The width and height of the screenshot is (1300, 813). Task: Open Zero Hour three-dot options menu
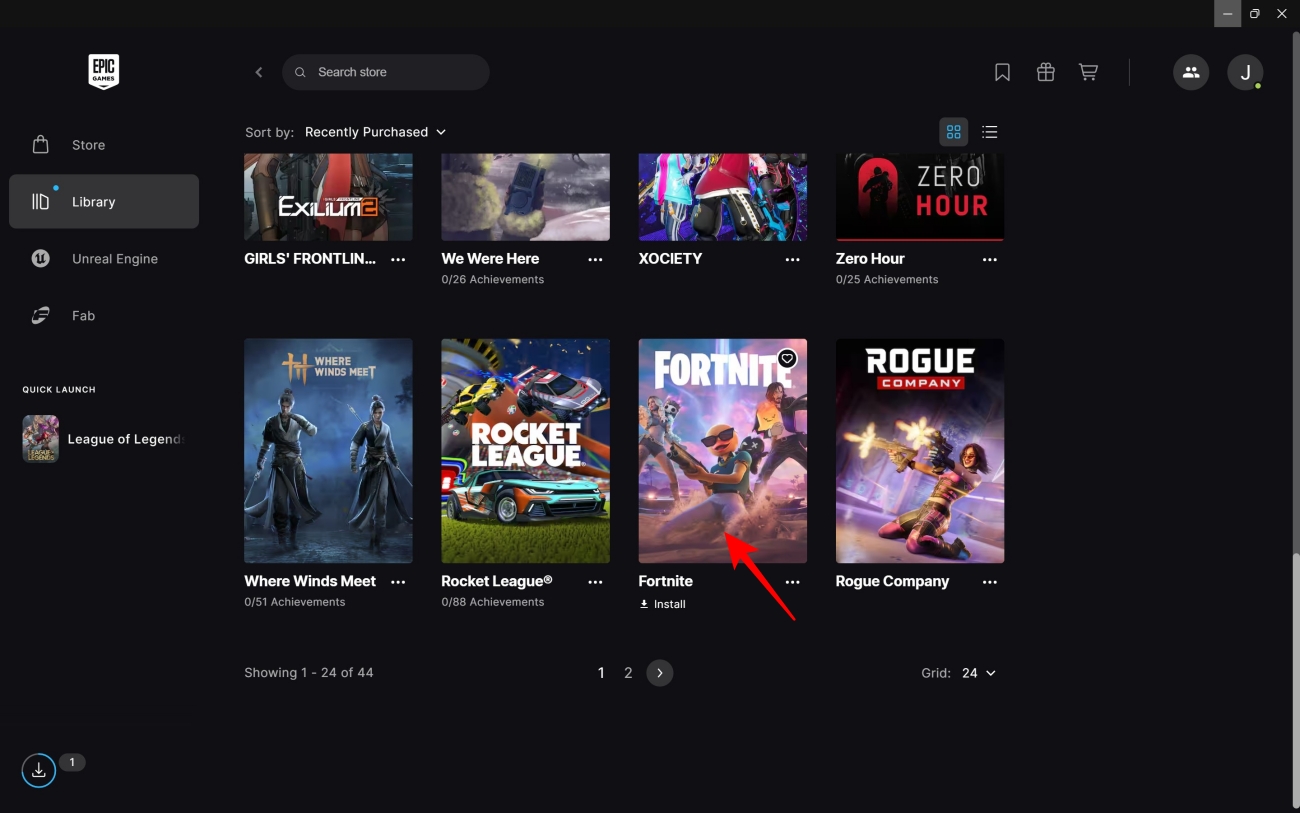pyautogui.click(x=990, y=259)
